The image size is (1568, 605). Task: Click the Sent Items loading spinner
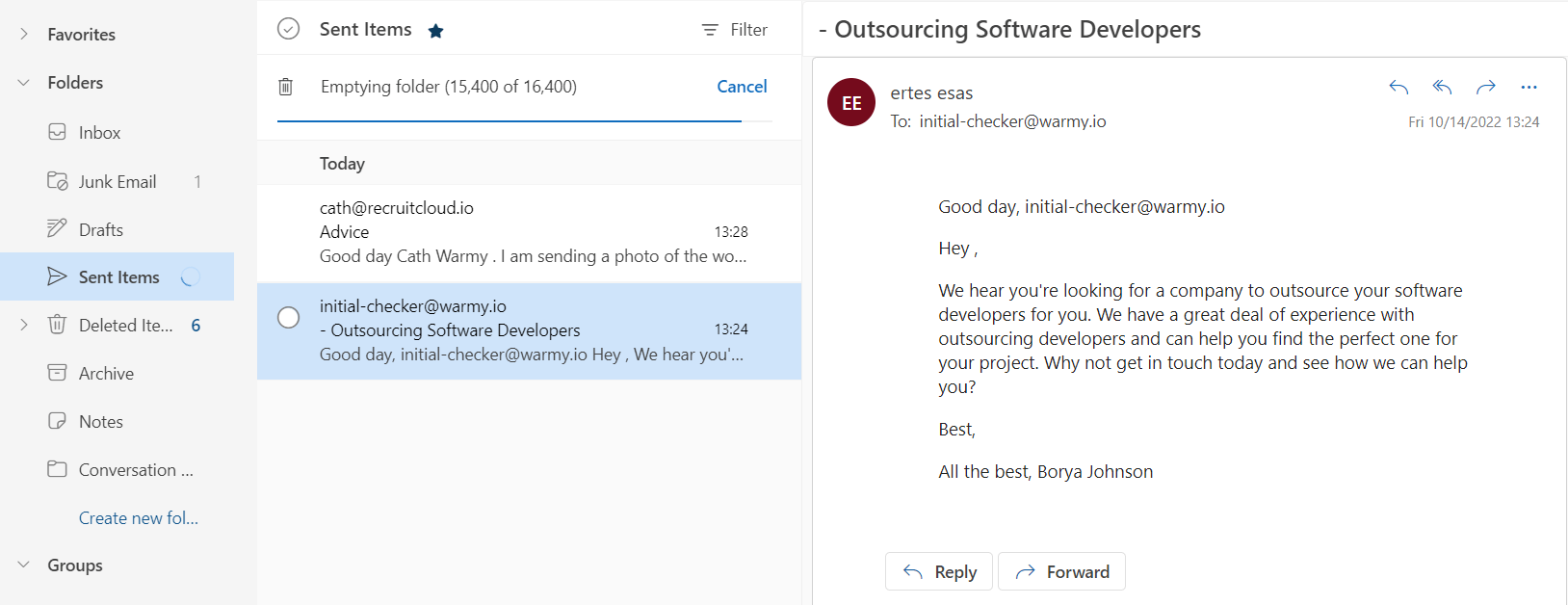(191, 277)
